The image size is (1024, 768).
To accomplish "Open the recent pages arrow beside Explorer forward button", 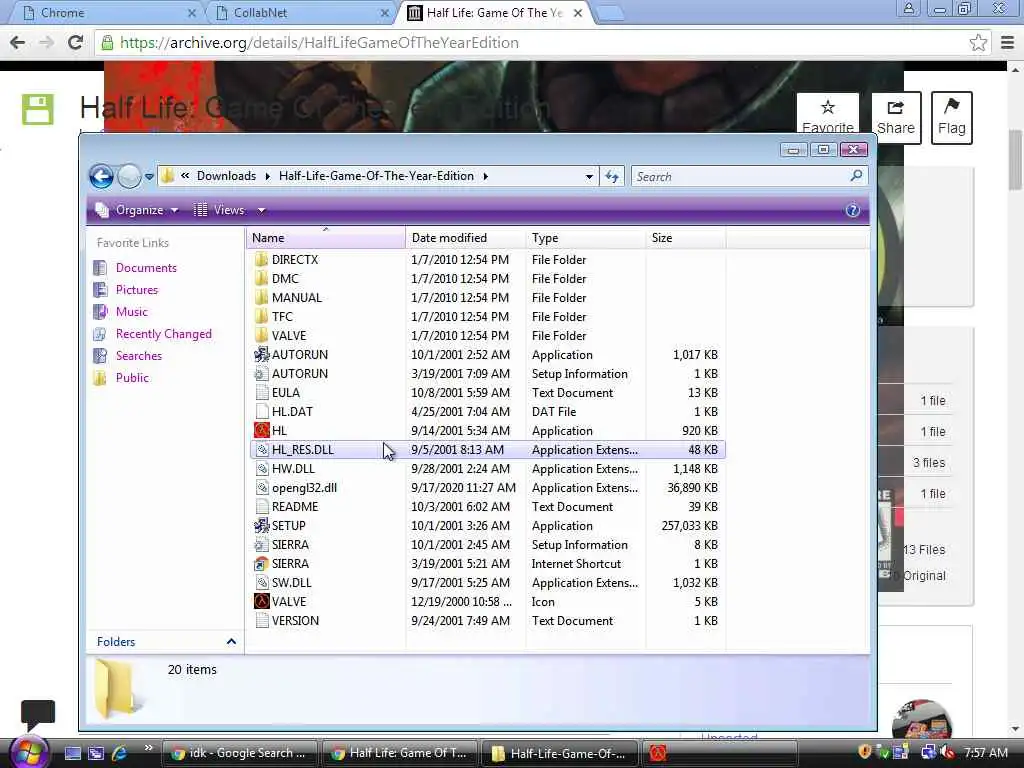I will pos(149,176).
